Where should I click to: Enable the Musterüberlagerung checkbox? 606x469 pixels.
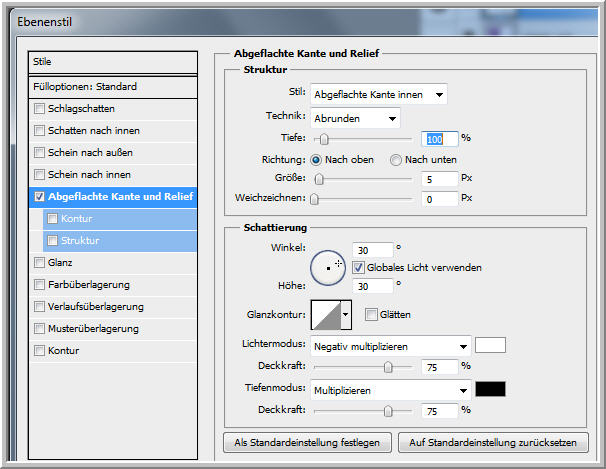pos(39,329)
